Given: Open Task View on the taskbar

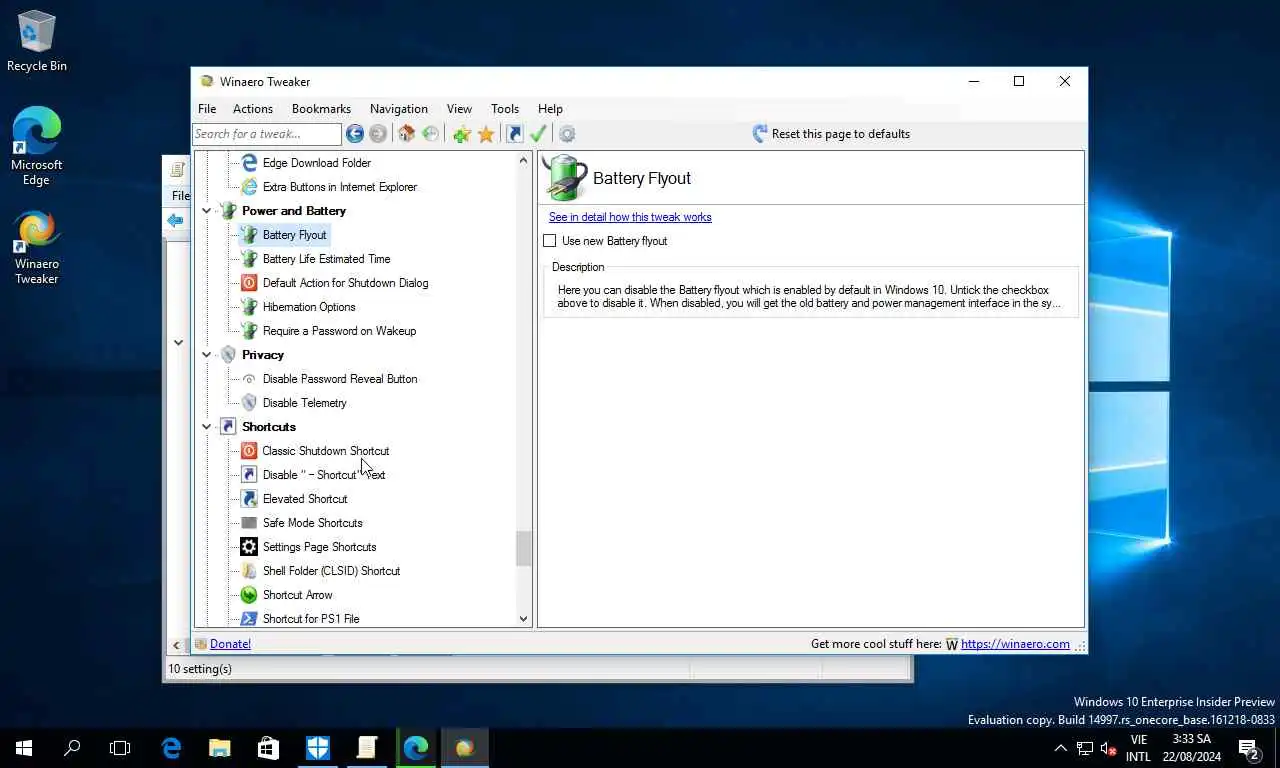Looking at the screenshot, I should click(120, 747).
